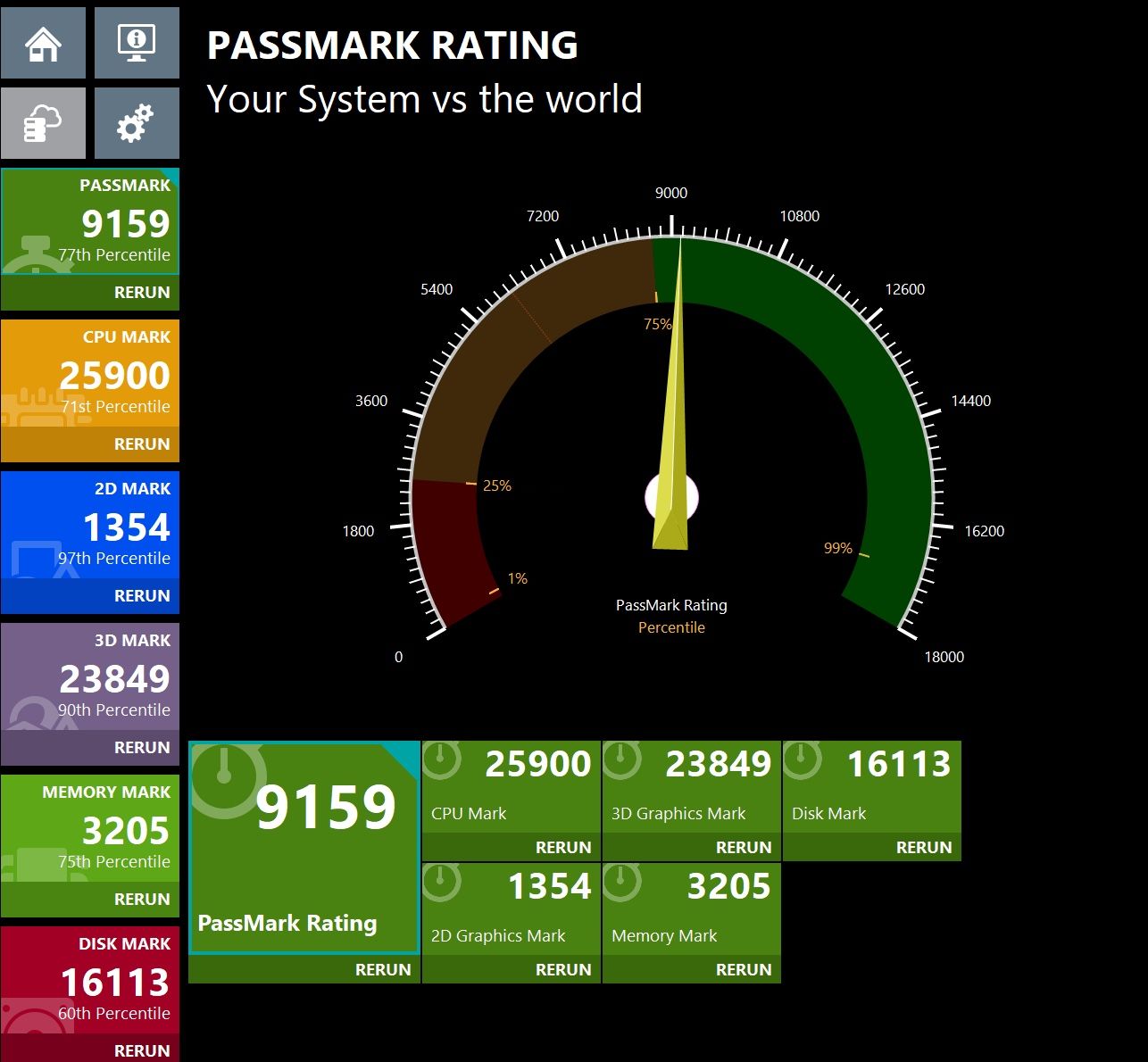
Task: Click the stopwatch icon on the 25900 CPU Mark tile
Action: tap(442, 759)
